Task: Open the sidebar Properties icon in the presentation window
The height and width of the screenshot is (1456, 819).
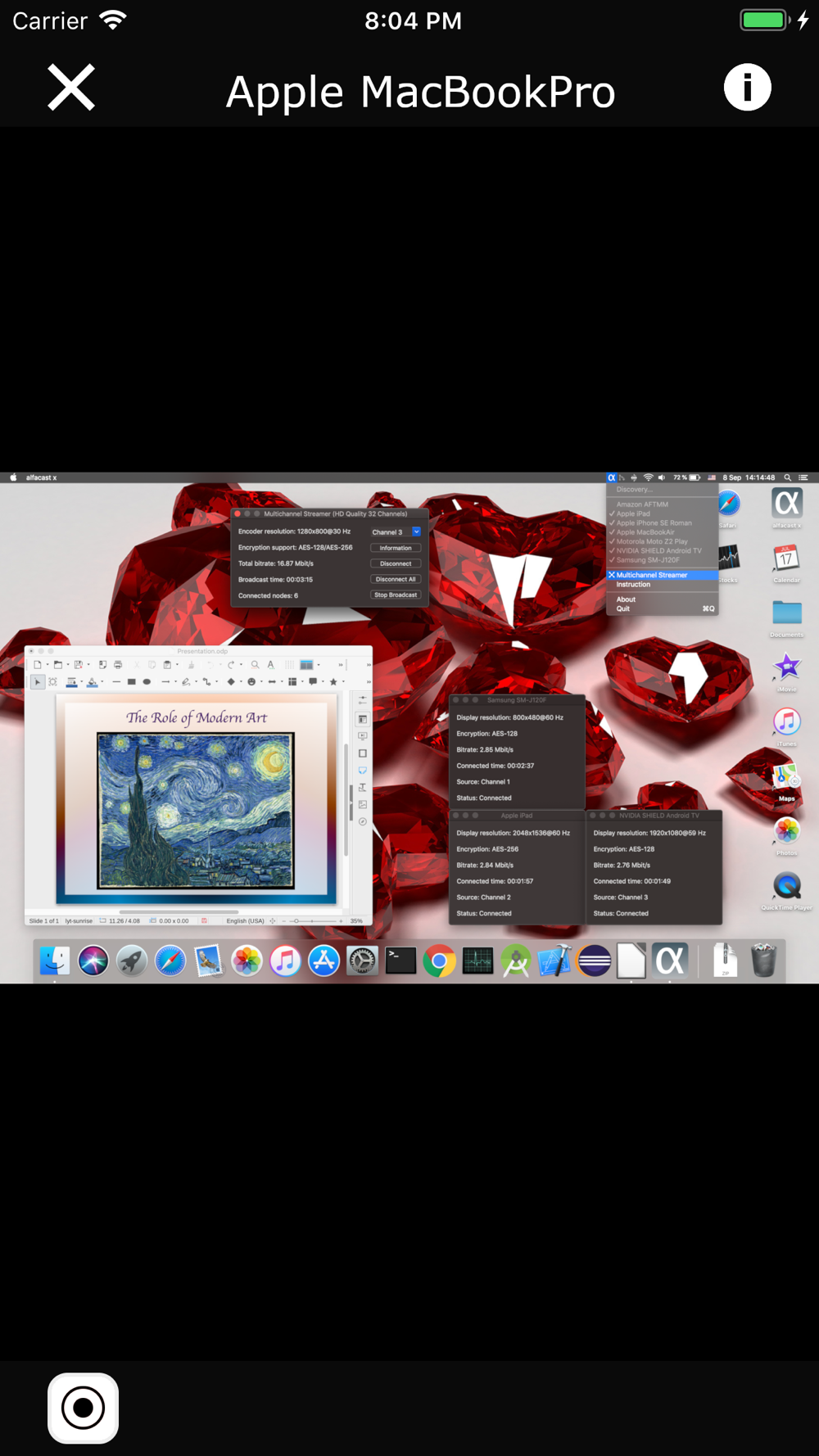Action: click(x=363, y=719)
